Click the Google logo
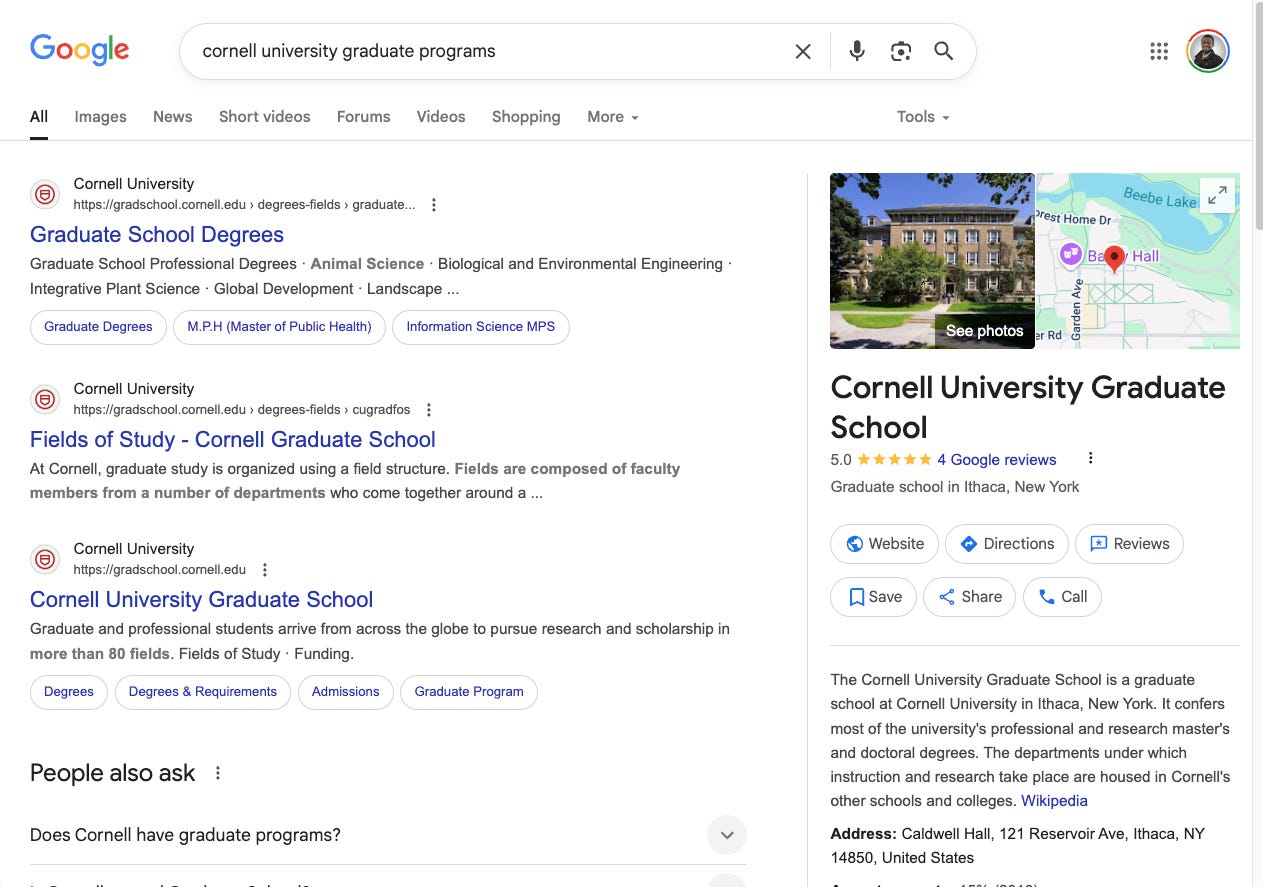The height and width of the screenshot is (887, 1263). point(79,50)
